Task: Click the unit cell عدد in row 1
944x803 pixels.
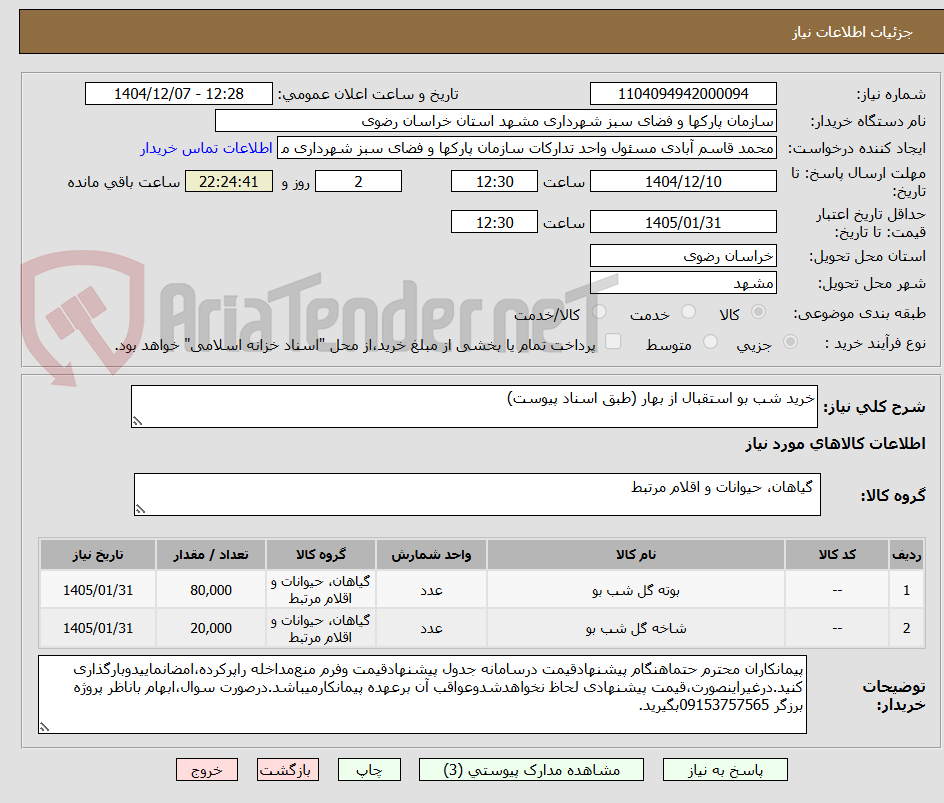Action: pyautogui.click(x=432, y=591)
